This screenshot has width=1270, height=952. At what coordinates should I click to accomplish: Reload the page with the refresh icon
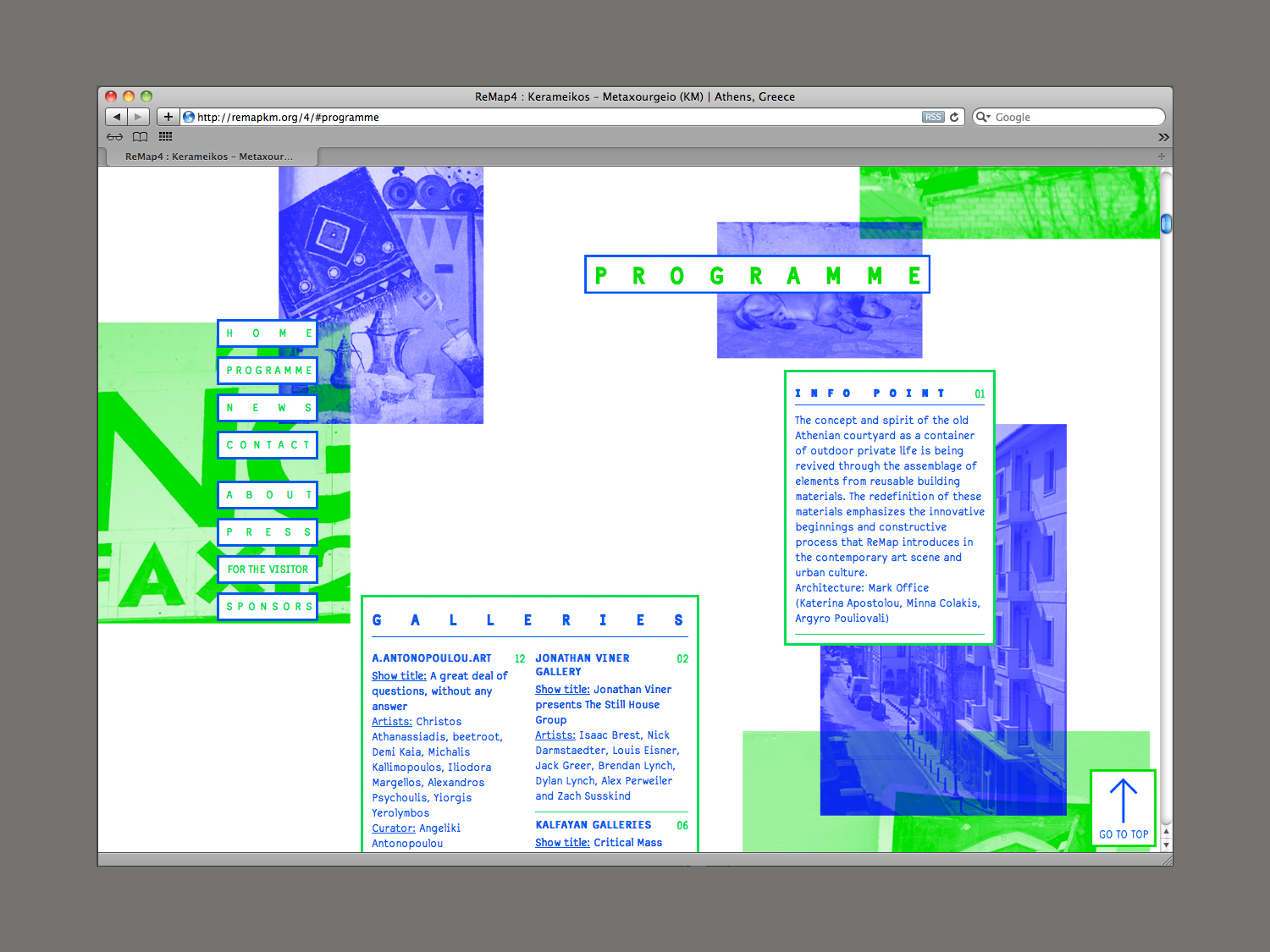954,117
